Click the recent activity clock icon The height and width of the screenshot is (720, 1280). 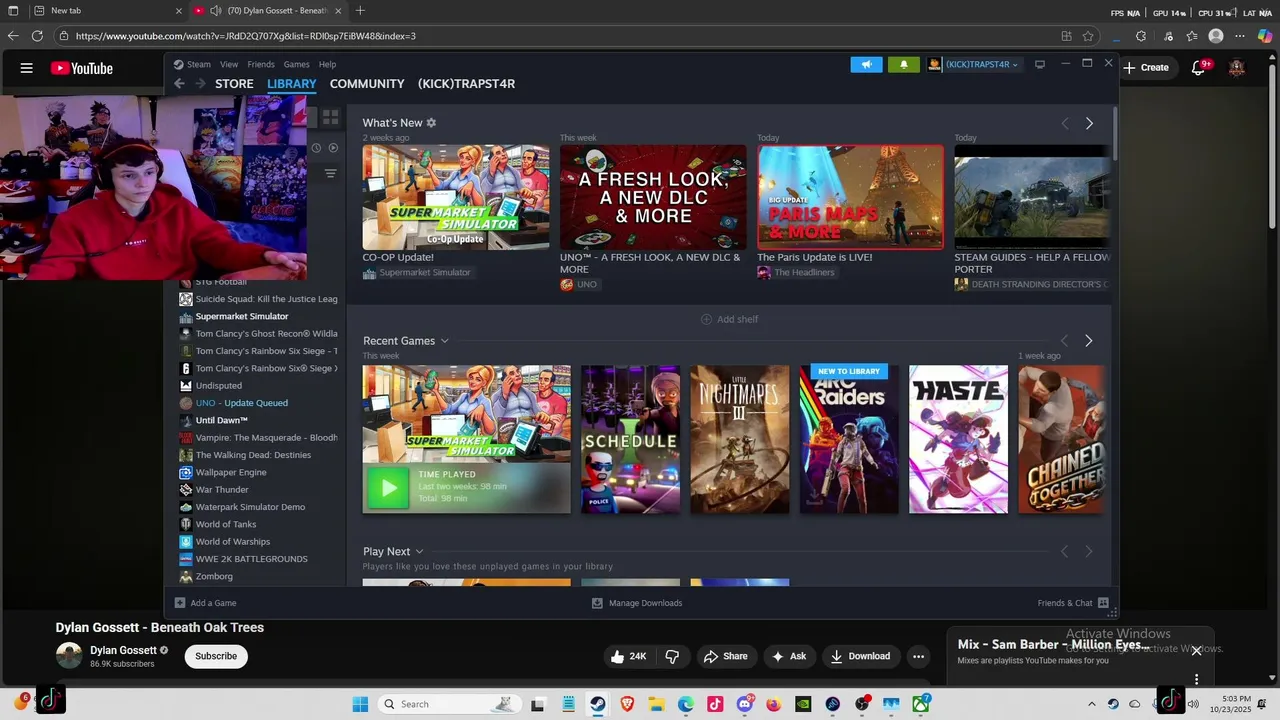point(316,148)
